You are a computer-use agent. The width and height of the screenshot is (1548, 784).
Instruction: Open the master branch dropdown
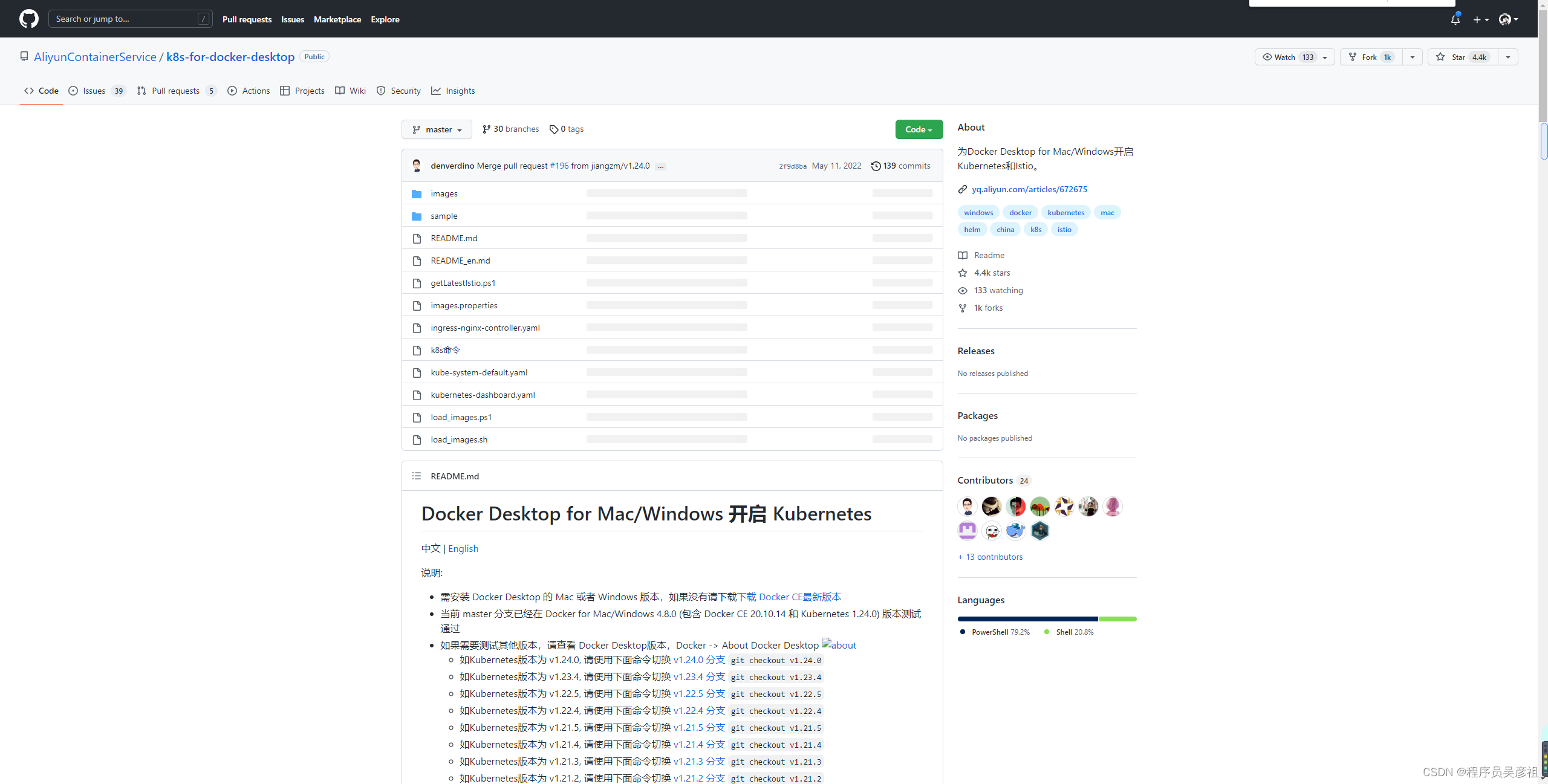pyautogui.click(x=437, y=129)
